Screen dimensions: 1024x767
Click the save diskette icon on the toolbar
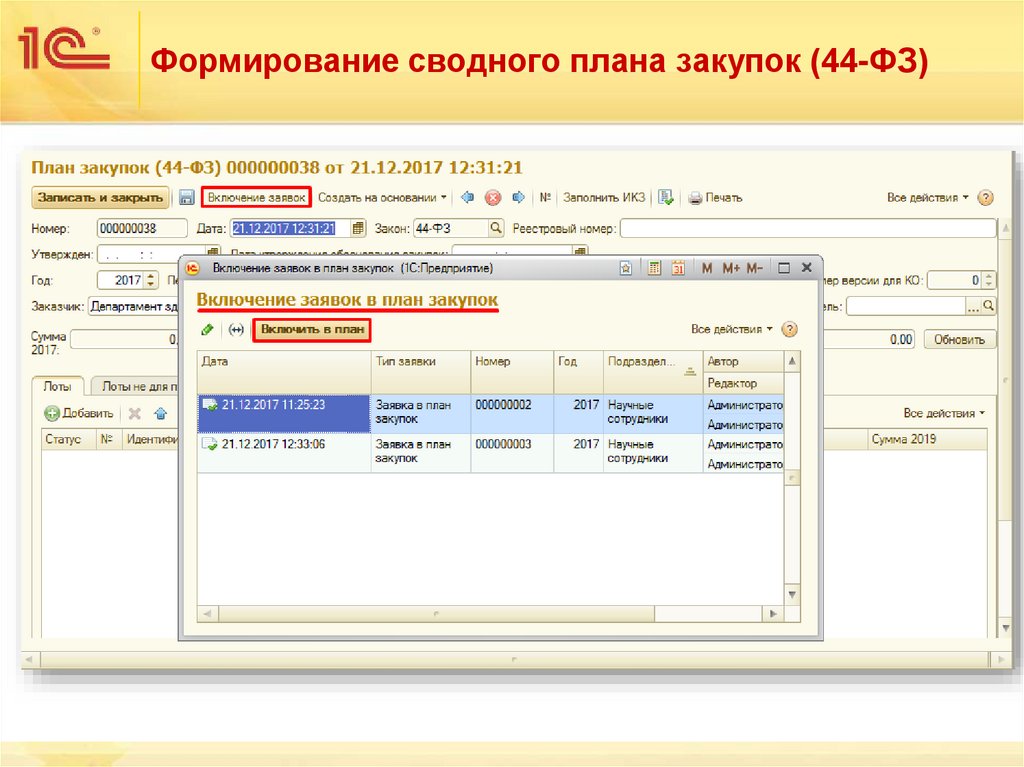click(187, 199)
